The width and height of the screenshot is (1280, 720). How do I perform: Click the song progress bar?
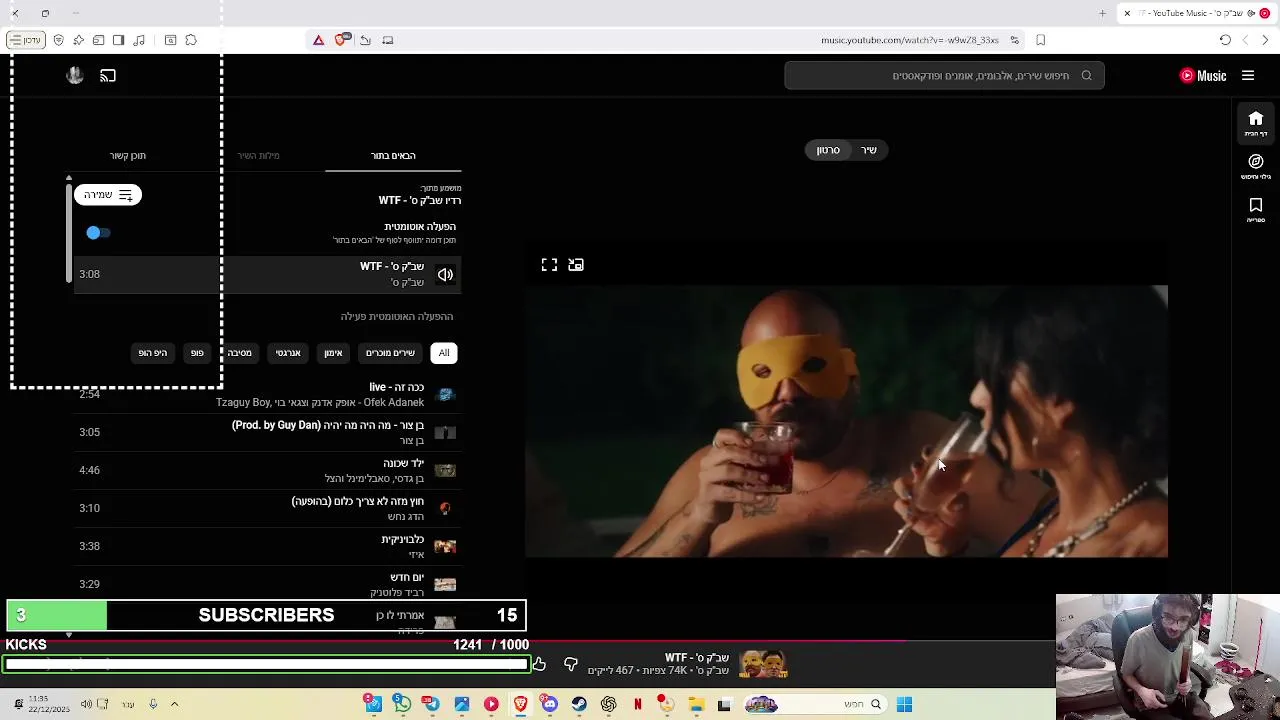pos(640,641)
